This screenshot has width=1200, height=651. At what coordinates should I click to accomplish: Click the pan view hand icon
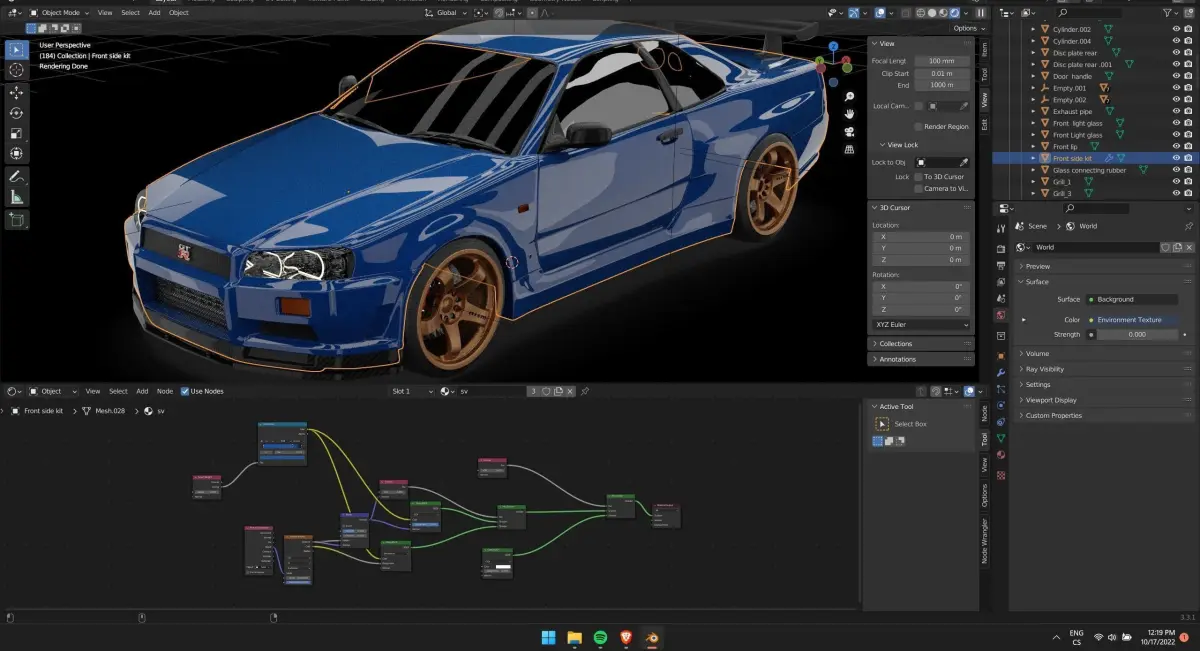(849, 114)
